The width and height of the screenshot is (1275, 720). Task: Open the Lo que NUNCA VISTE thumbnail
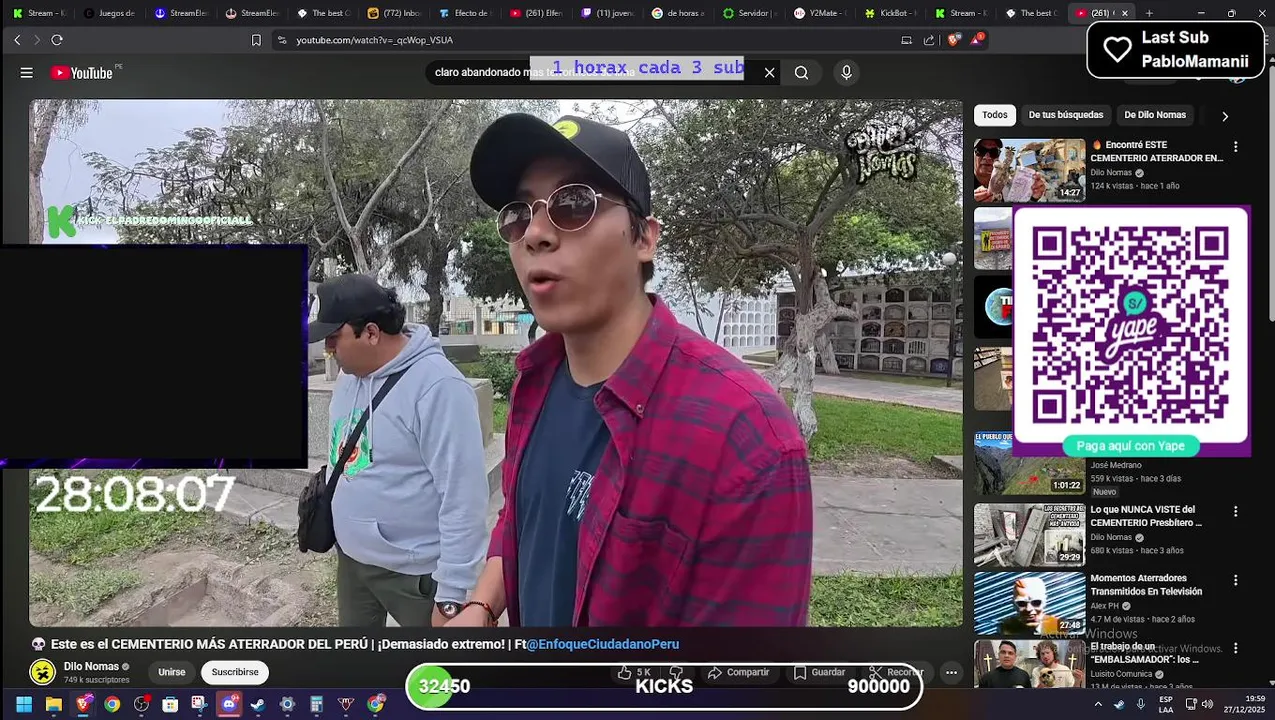point(1029,535)
